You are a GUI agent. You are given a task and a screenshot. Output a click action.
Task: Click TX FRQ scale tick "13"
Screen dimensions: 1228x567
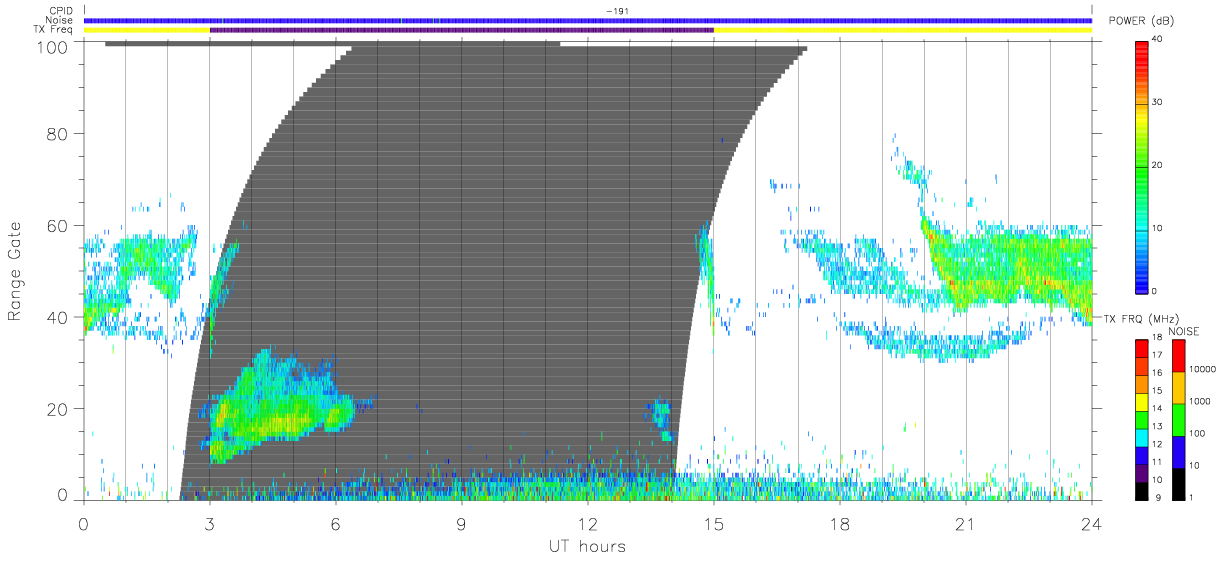(1157, 427)
